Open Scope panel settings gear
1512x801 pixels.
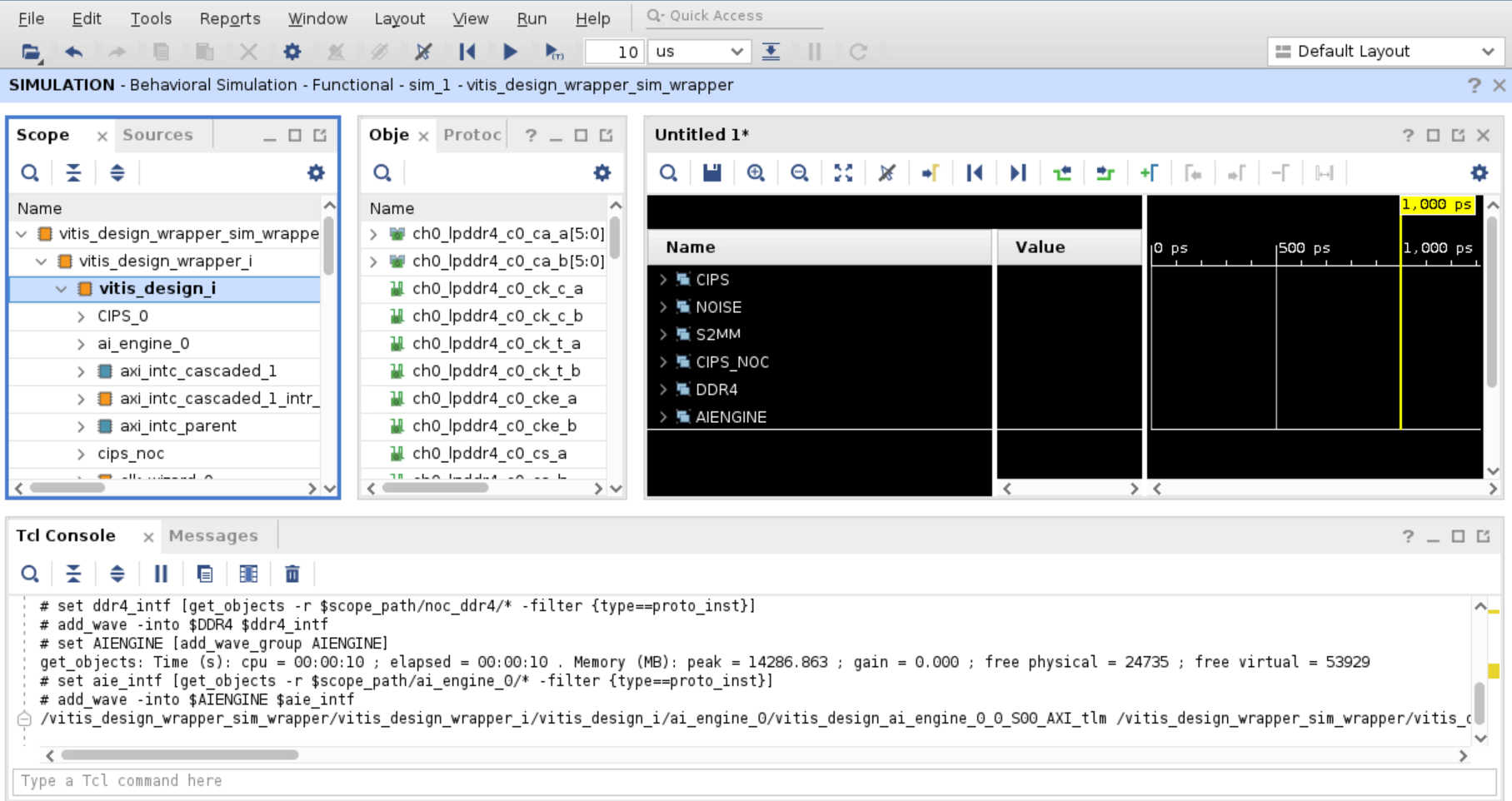click(316, 173)
